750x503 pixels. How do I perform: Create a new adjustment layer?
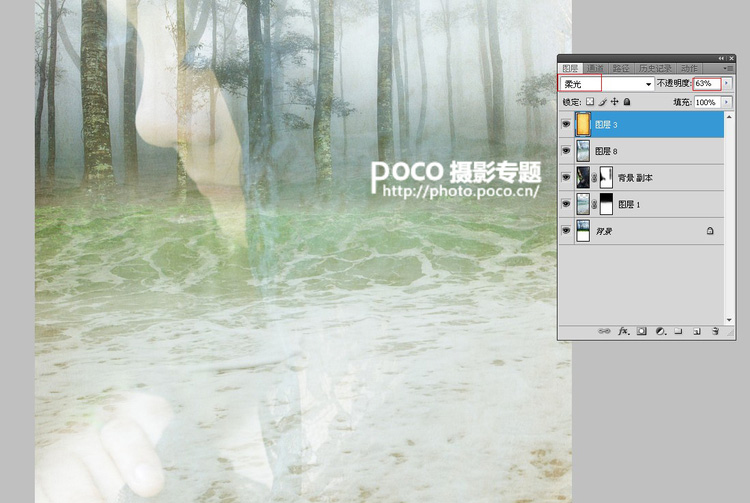click(661, 331)
